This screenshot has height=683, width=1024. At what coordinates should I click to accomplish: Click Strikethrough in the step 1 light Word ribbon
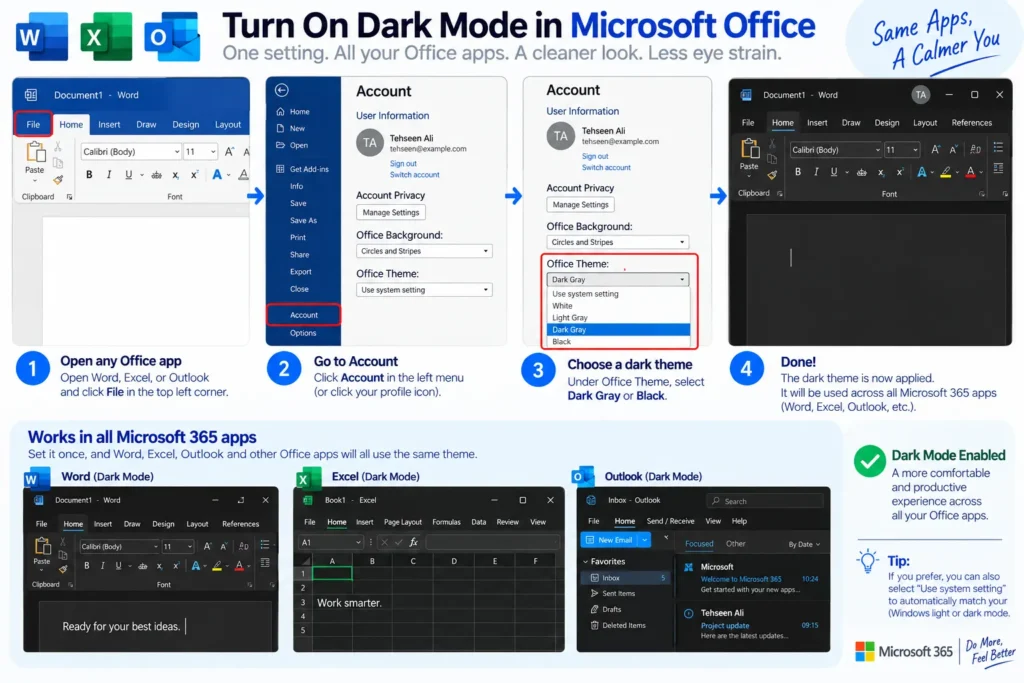[156, 175]
